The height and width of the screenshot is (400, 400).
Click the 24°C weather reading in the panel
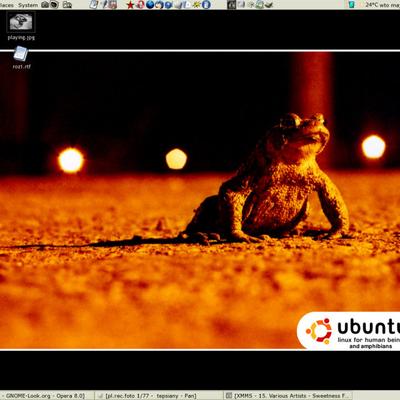(371, 5)
